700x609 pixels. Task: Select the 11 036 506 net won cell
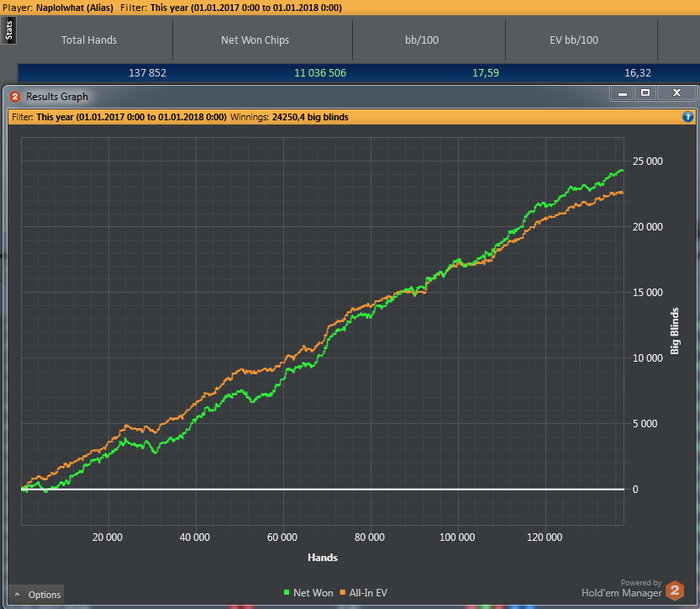point(320,73)
